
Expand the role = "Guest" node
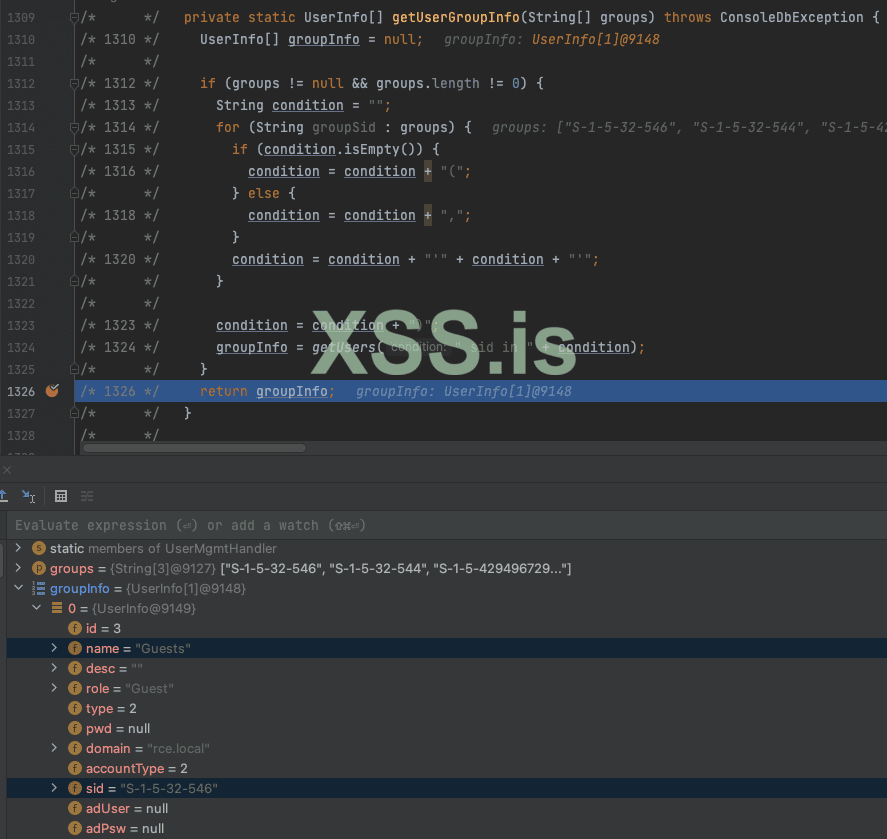[x=55, y=688]
